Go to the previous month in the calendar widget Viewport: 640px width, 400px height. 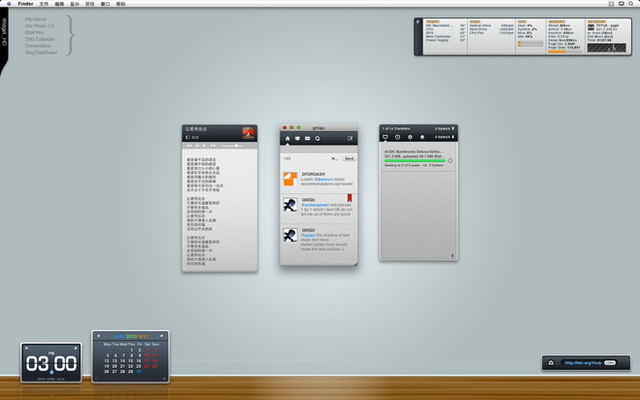click(x=98, y=336)
